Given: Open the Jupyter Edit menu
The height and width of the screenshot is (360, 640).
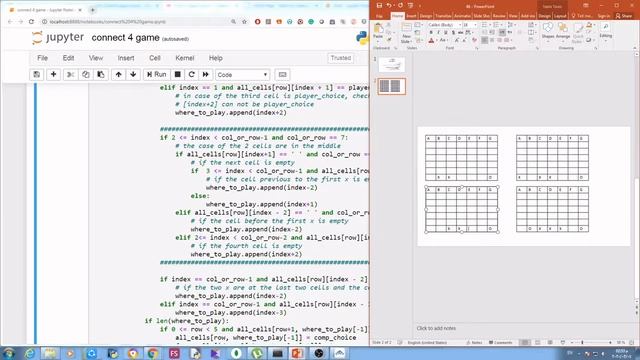Looking at the screenshot, I should pos(68,58).
